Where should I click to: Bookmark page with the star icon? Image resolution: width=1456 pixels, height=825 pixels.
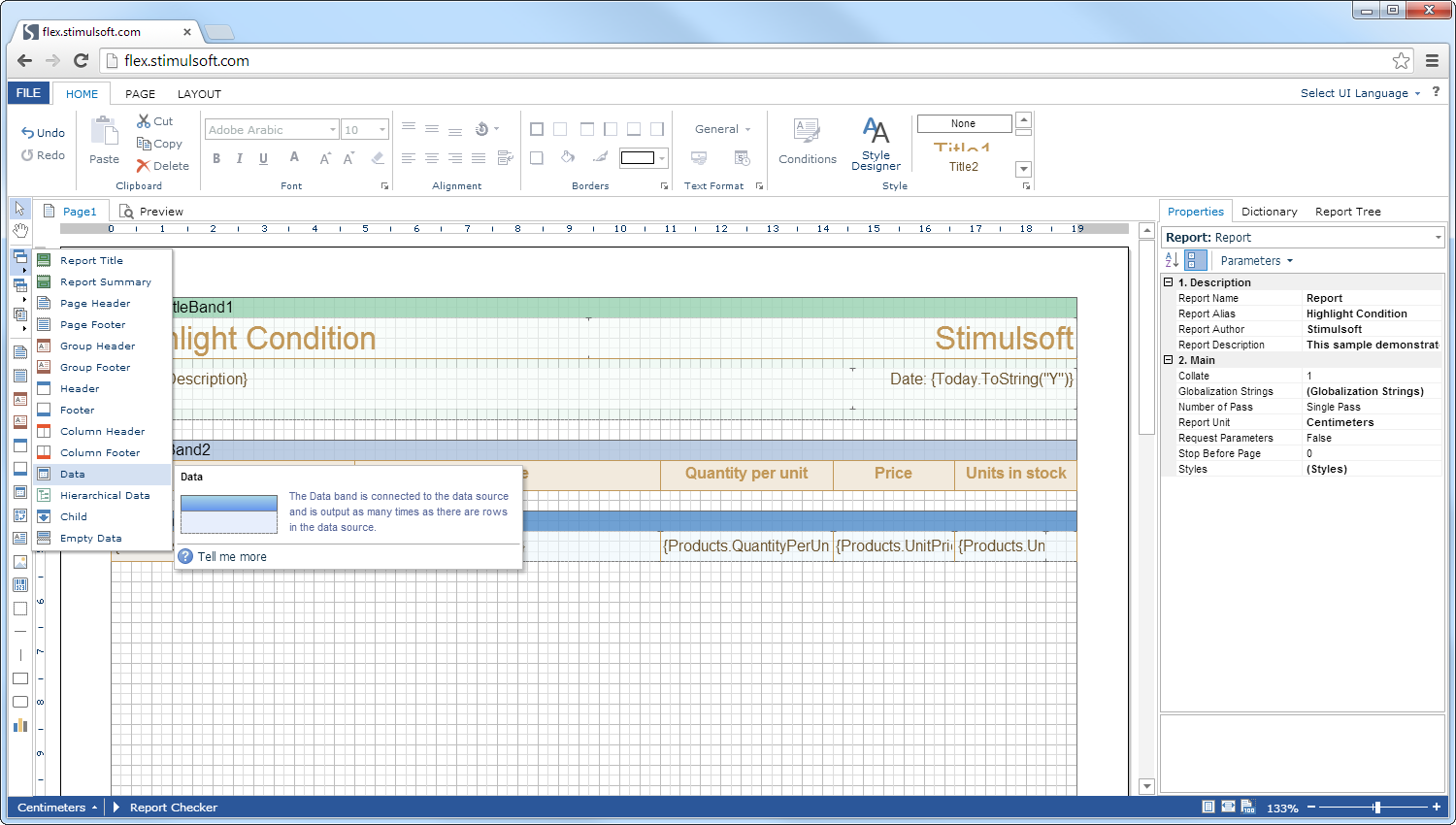tap(1401, 60)
